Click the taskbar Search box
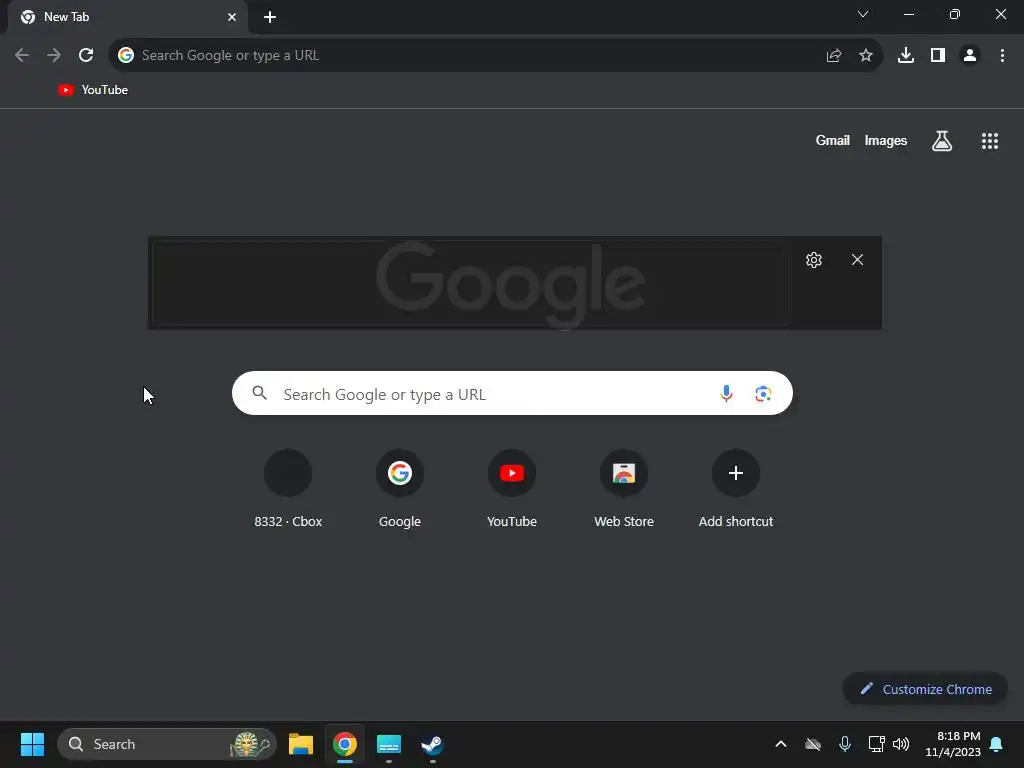Viewport: 1024px width, 768px height. coord(167,744)
